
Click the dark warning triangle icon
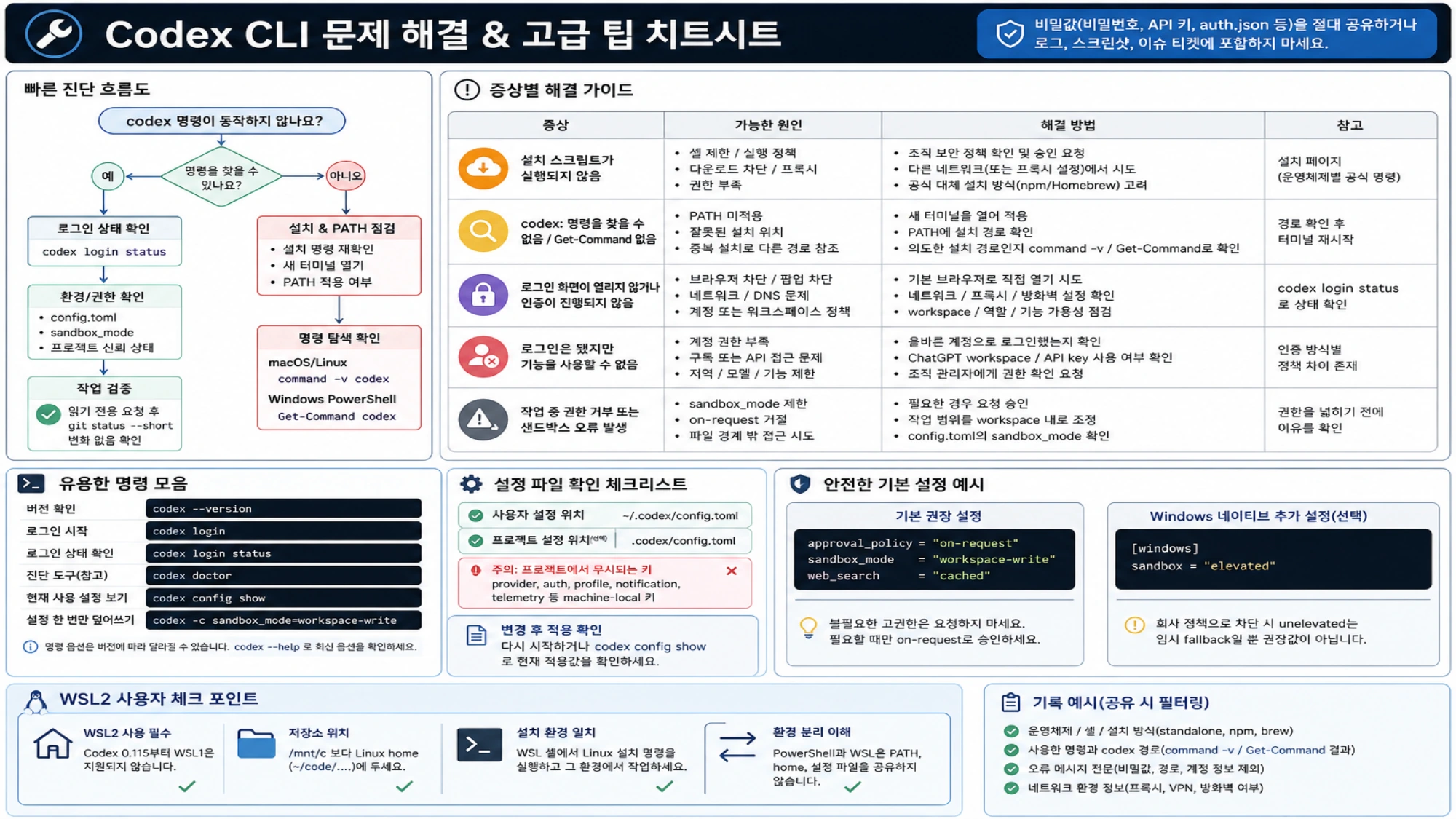pos(483,419)
